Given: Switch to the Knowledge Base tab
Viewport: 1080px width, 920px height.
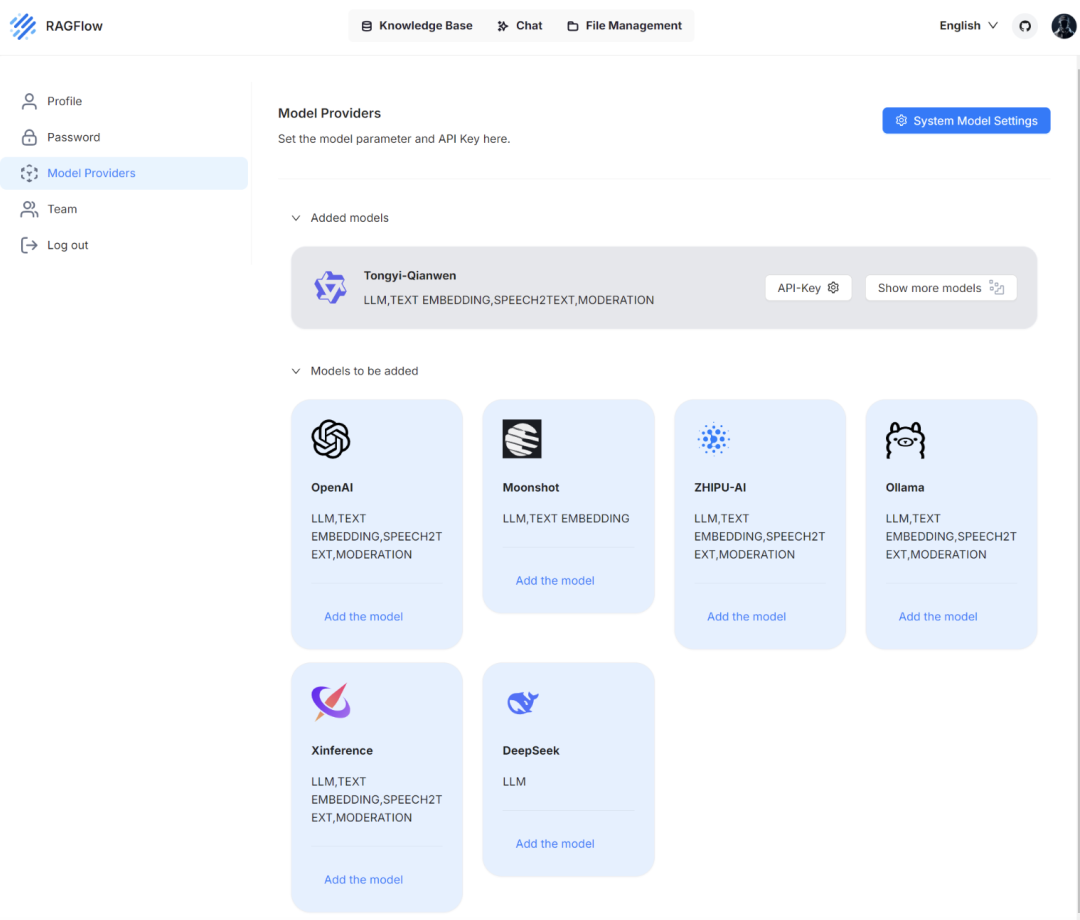Looking at the screenshot, I should [417, 25].
